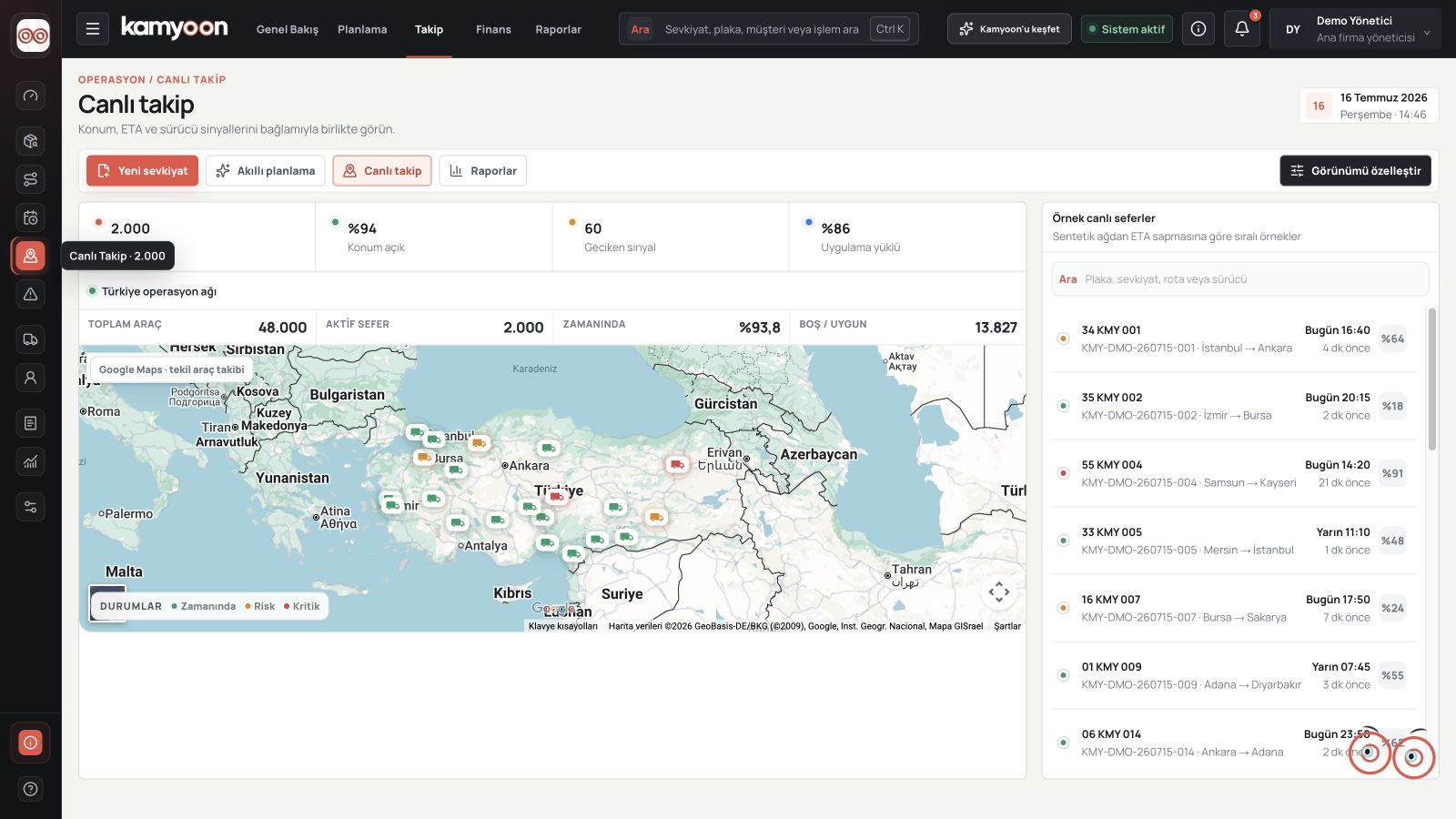Expand the Demo Yönetici account dropdown
1456x819 pixels.
point(1355,29)
